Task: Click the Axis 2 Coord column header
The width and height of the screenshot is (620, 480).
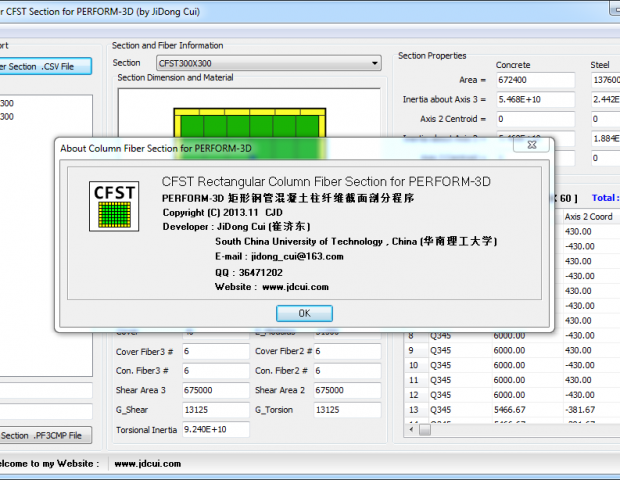Action: 590,216
